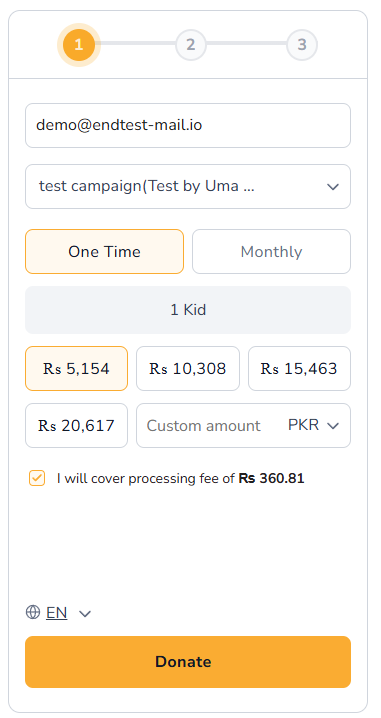This screenshot has width=381, height=718.
Task: Click the globe language icon
Action: point(33,612)
